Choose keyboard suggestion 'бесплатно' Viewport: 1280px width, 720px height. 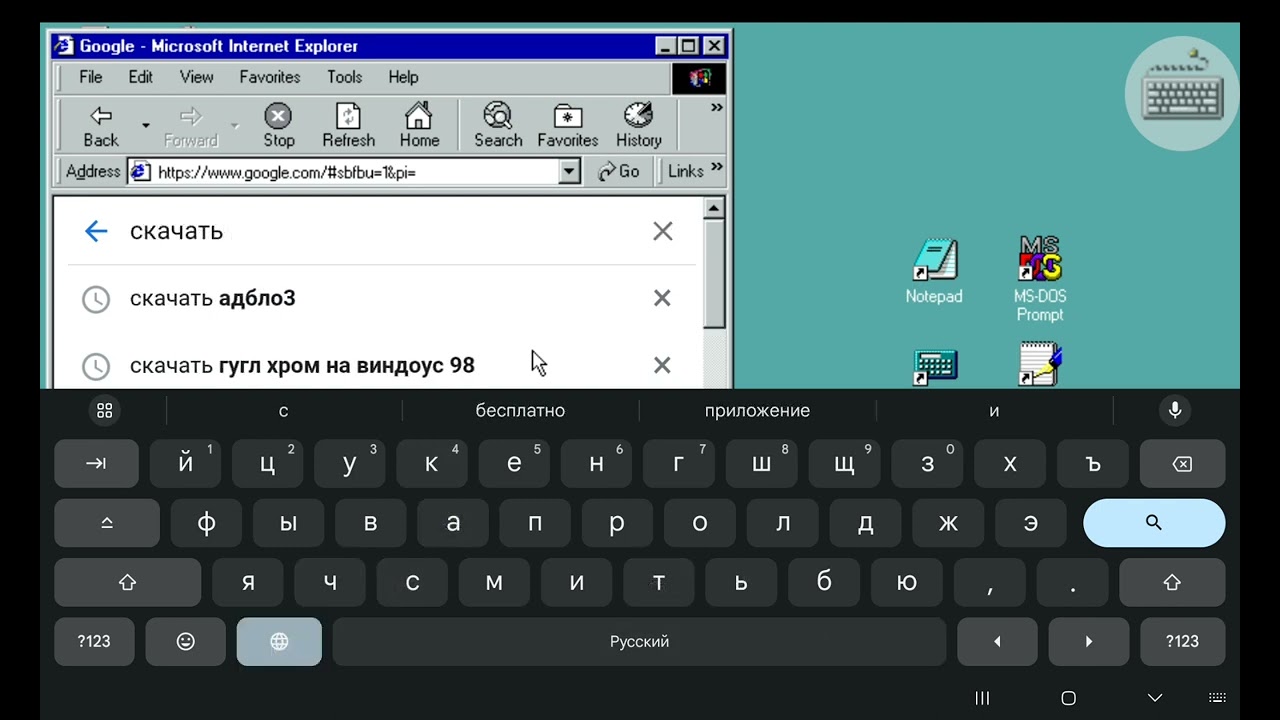point(520,410)
